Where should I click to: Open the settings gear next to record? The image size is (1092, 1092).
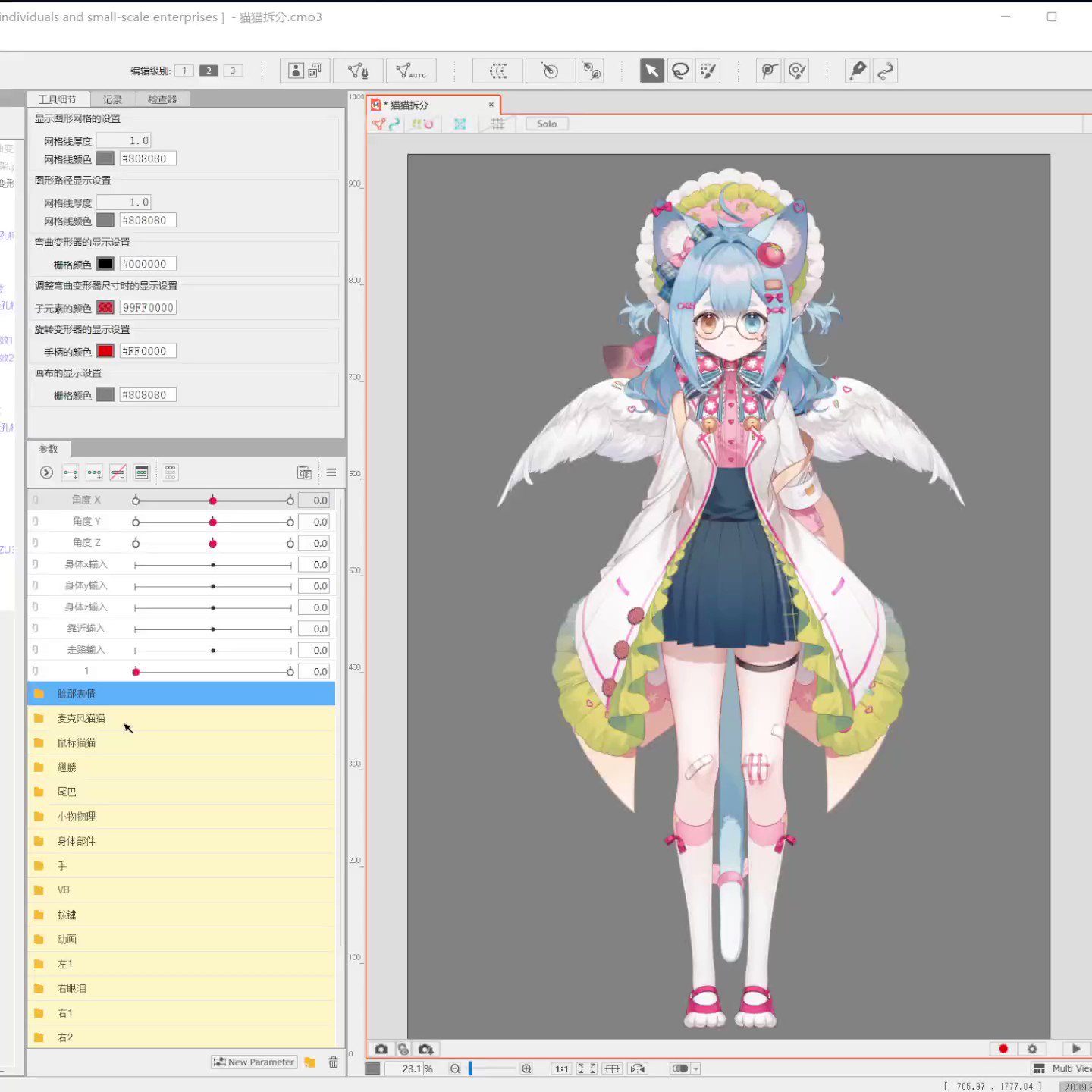tap(1032, 1049)
